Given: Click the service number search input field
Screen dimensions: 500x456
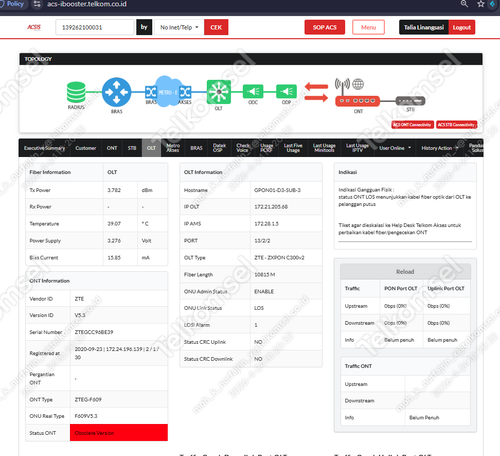Looking at the screenshot, I should [x=95, y=27].
